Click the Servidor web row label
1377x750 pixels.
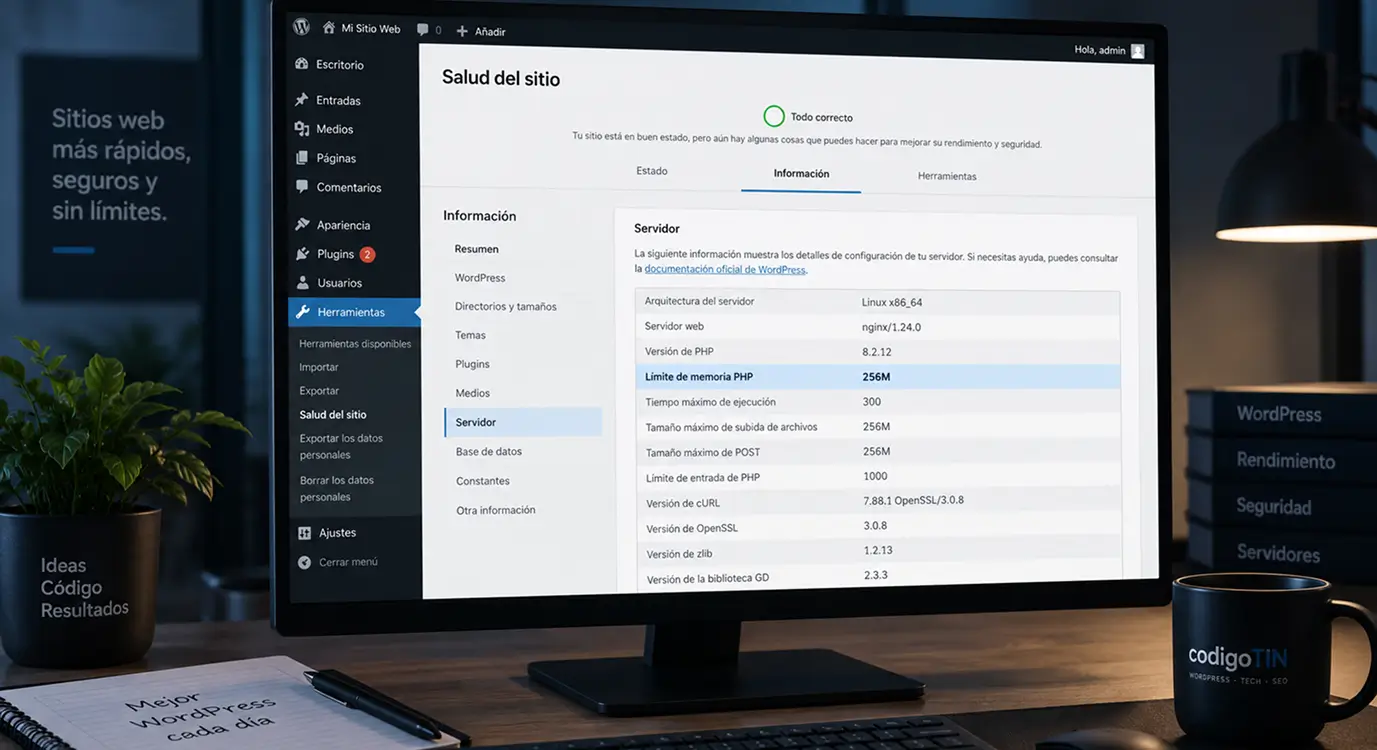[674, 326]
